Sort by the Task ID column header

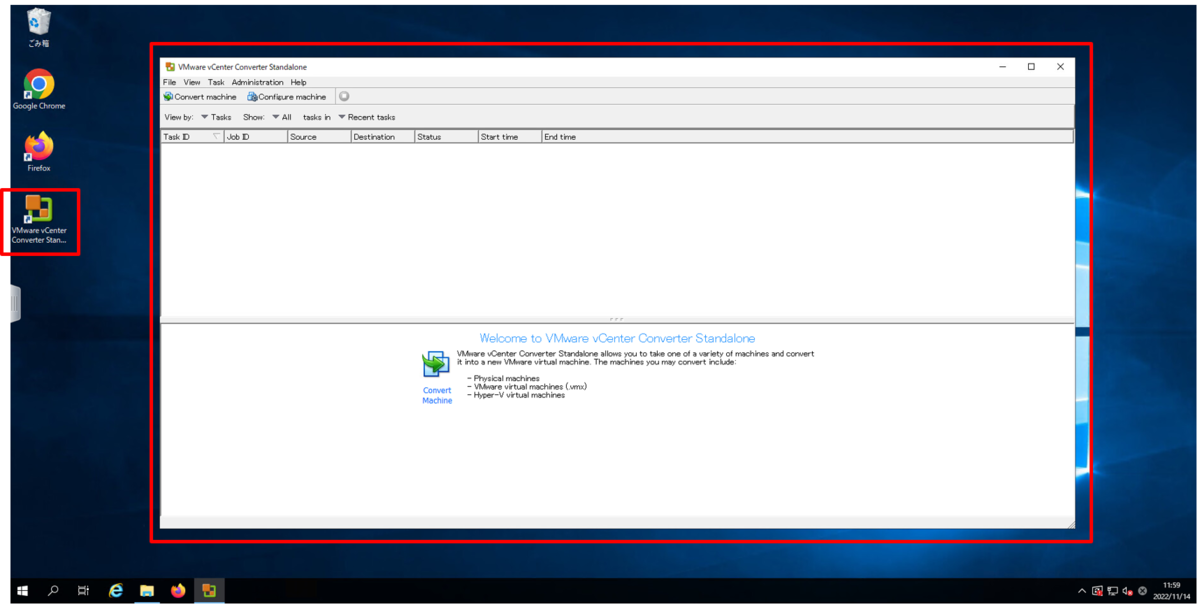pyautogui.click(x=192, y=137)
